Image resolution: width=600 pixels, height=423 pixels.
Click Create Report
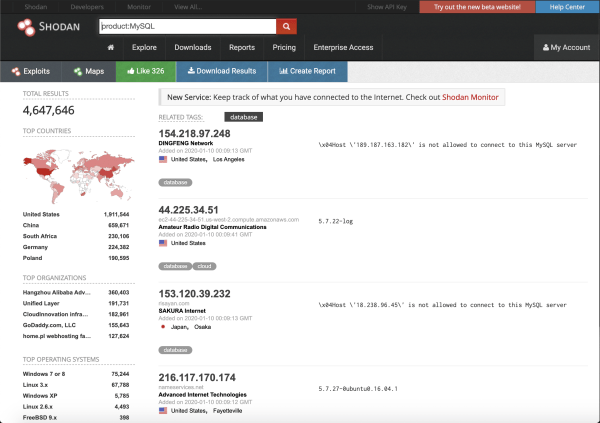click(308, 71)
